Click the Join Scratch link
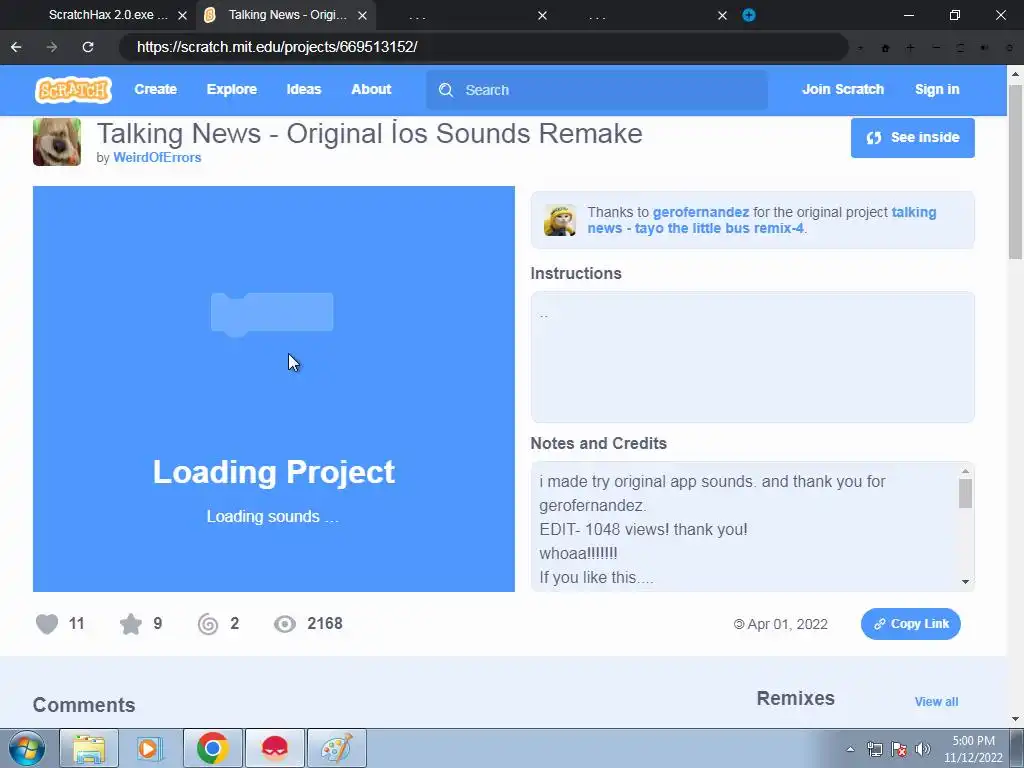This screenshot has height=768, width=1024. click(842, 89)
